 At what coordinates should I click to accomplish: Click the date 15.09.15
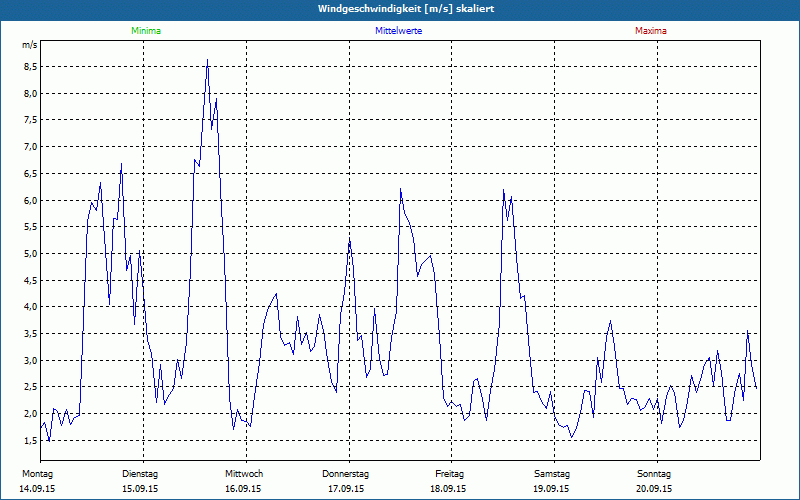pos(140,489)
